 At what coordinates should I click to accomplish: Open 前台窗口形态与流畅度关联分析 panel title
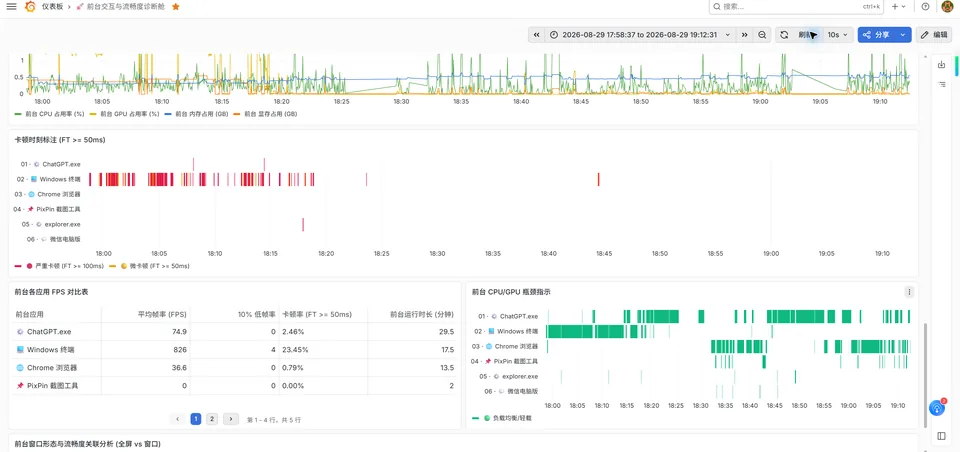[88, 443]
